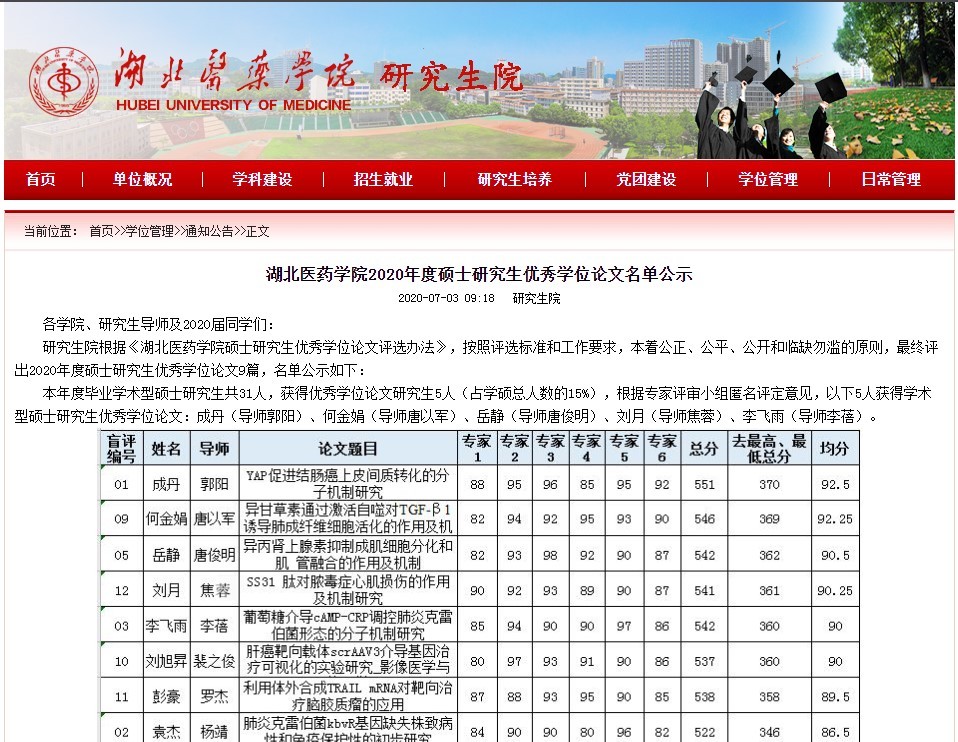The height and width of the screenshot is (742, 958).
Task: Click the average score 89.5
Action: click(835, 696)
